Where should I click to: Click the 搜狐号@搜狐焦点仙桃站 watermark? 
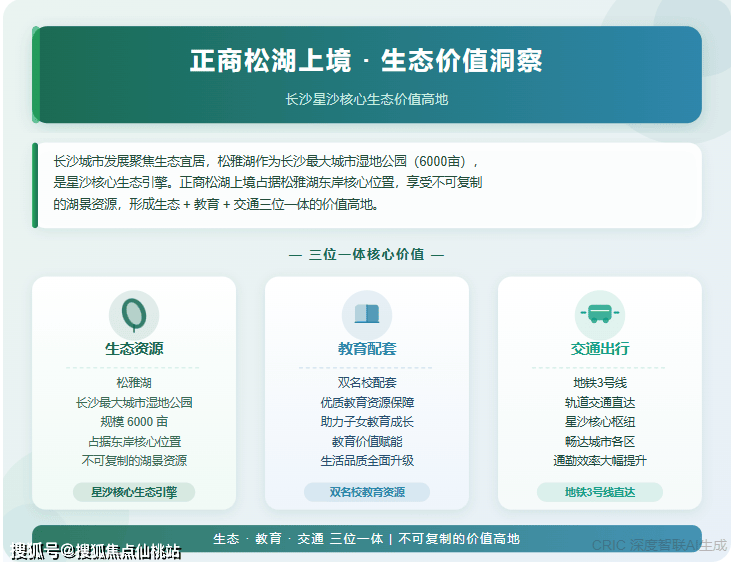(96, 551)
